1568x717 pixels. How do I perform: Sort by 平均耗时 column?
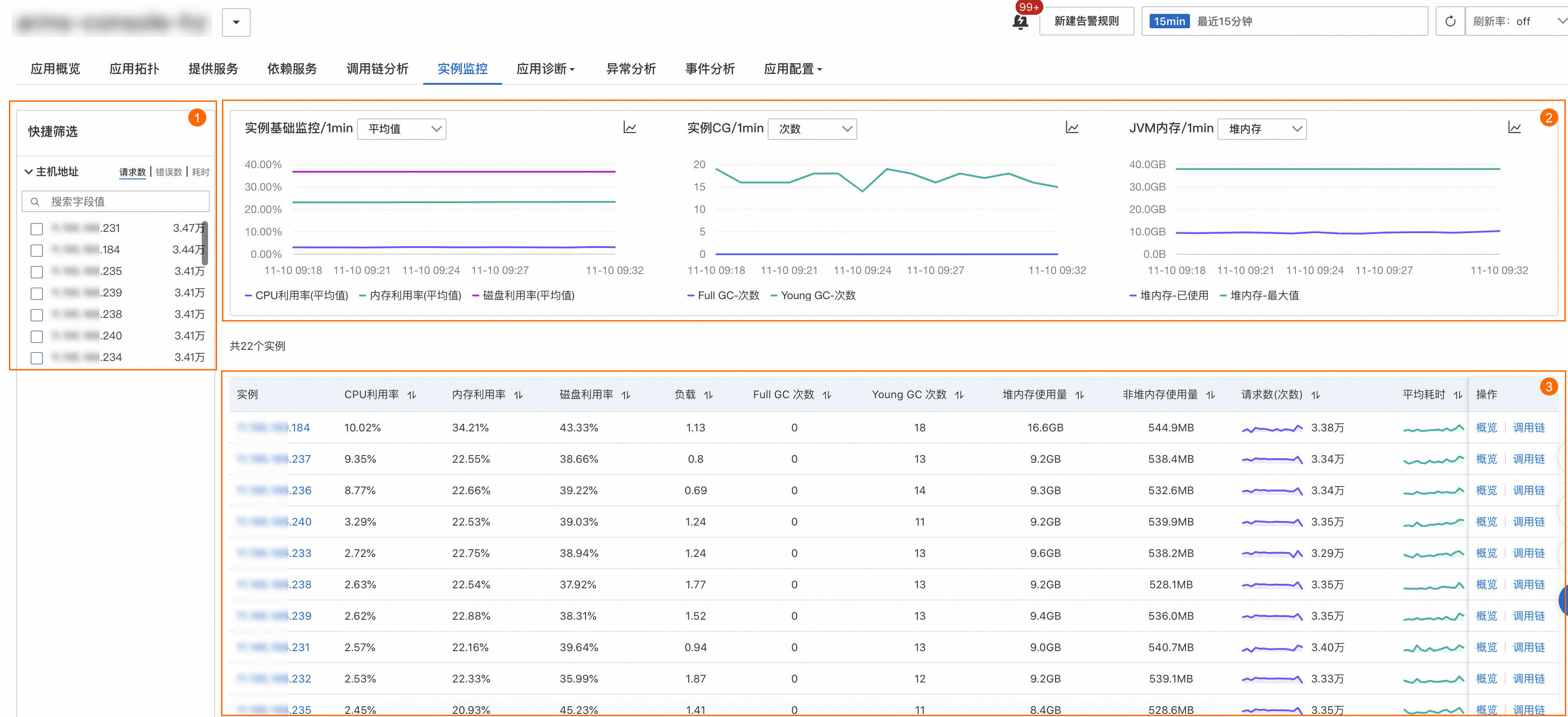[x=1458, y=395]
